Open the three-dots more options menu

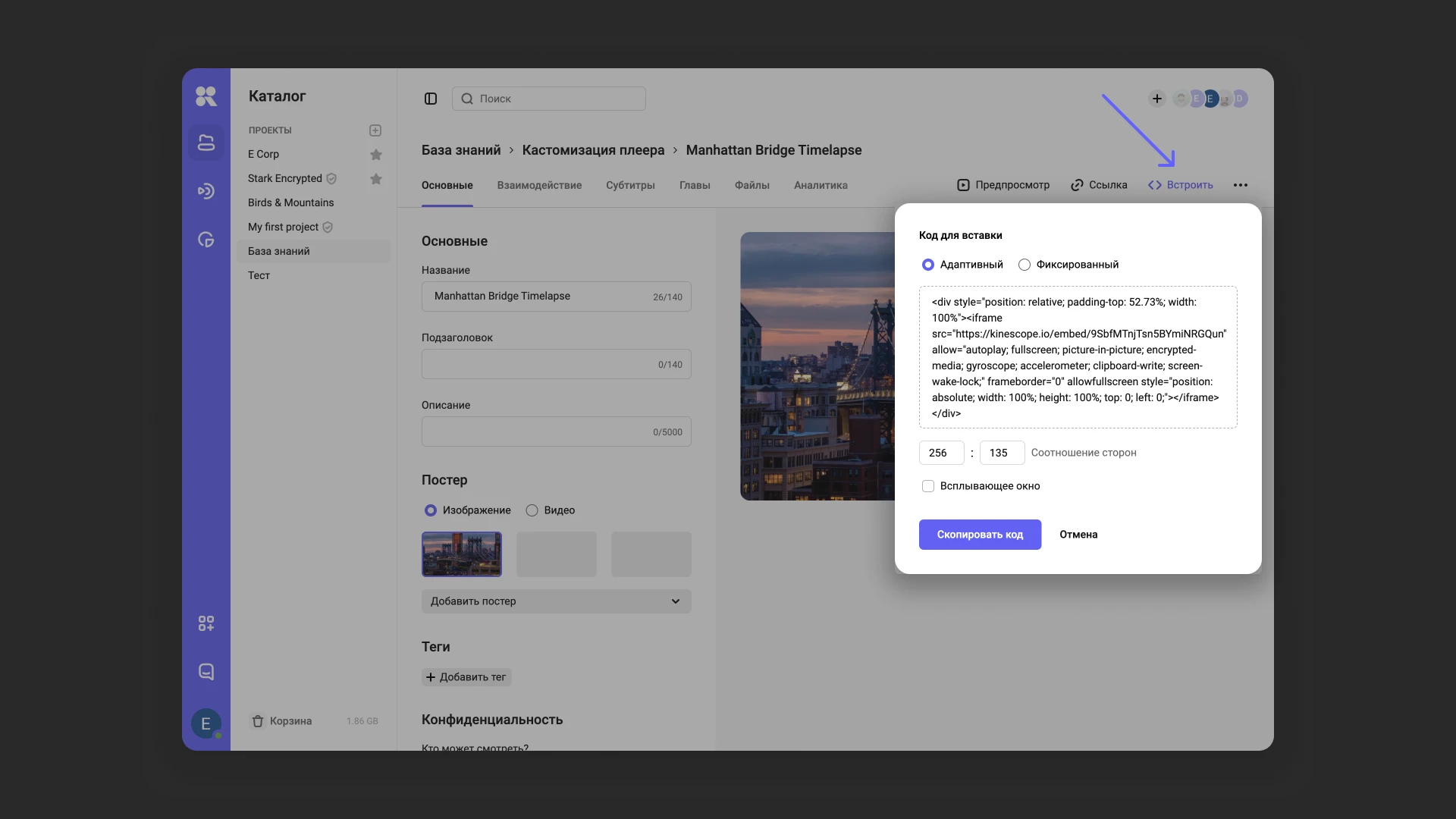[1241, 185]
